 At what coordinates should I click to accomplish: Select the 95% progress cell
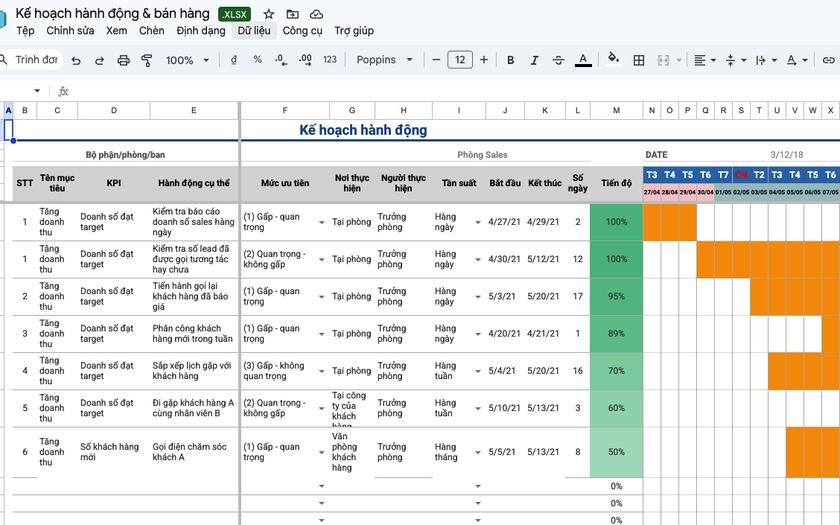pos(617,296)
